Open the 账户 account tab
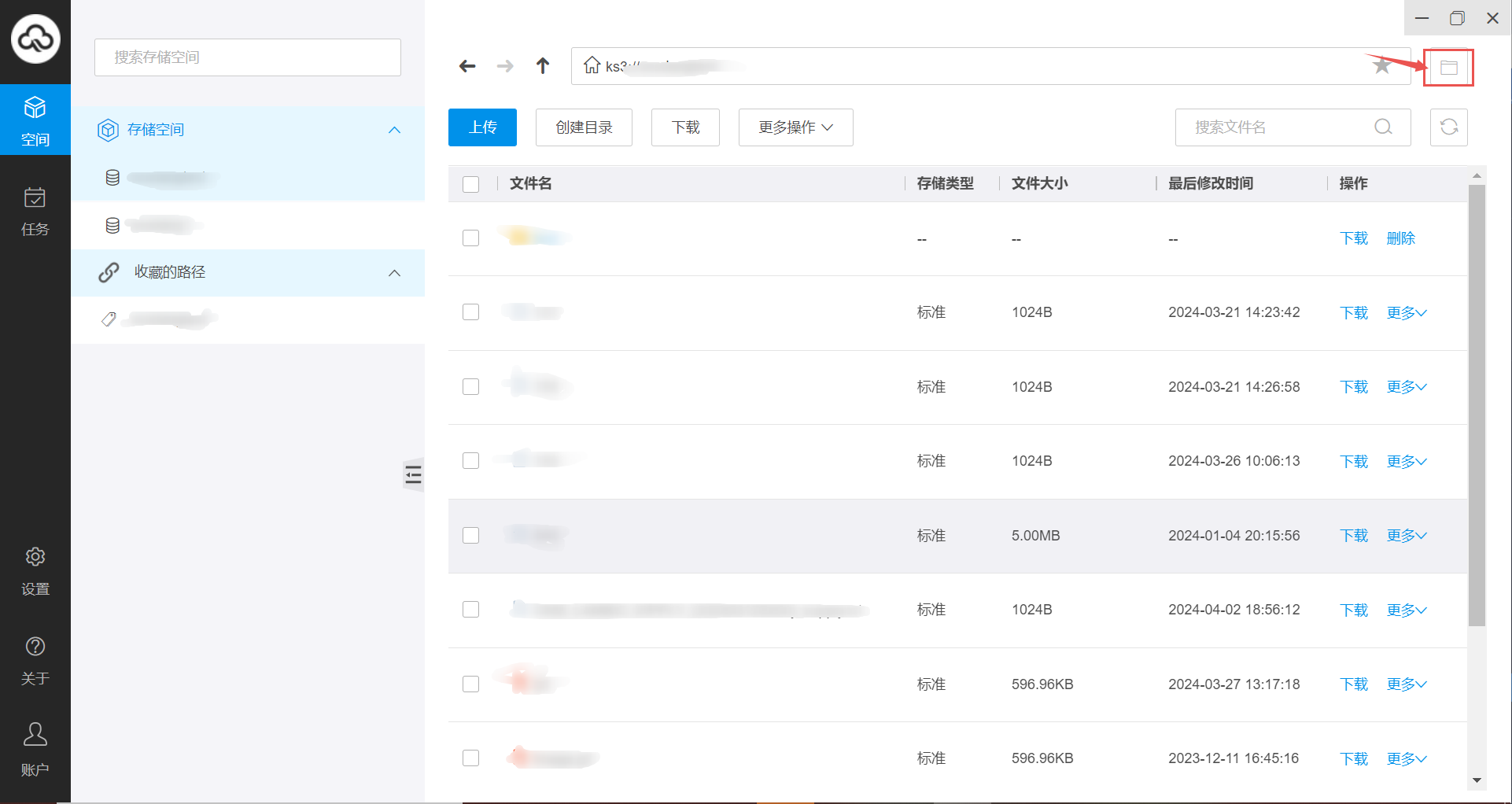The height and width of the screenshot is (804, 1512). (35, 748)
